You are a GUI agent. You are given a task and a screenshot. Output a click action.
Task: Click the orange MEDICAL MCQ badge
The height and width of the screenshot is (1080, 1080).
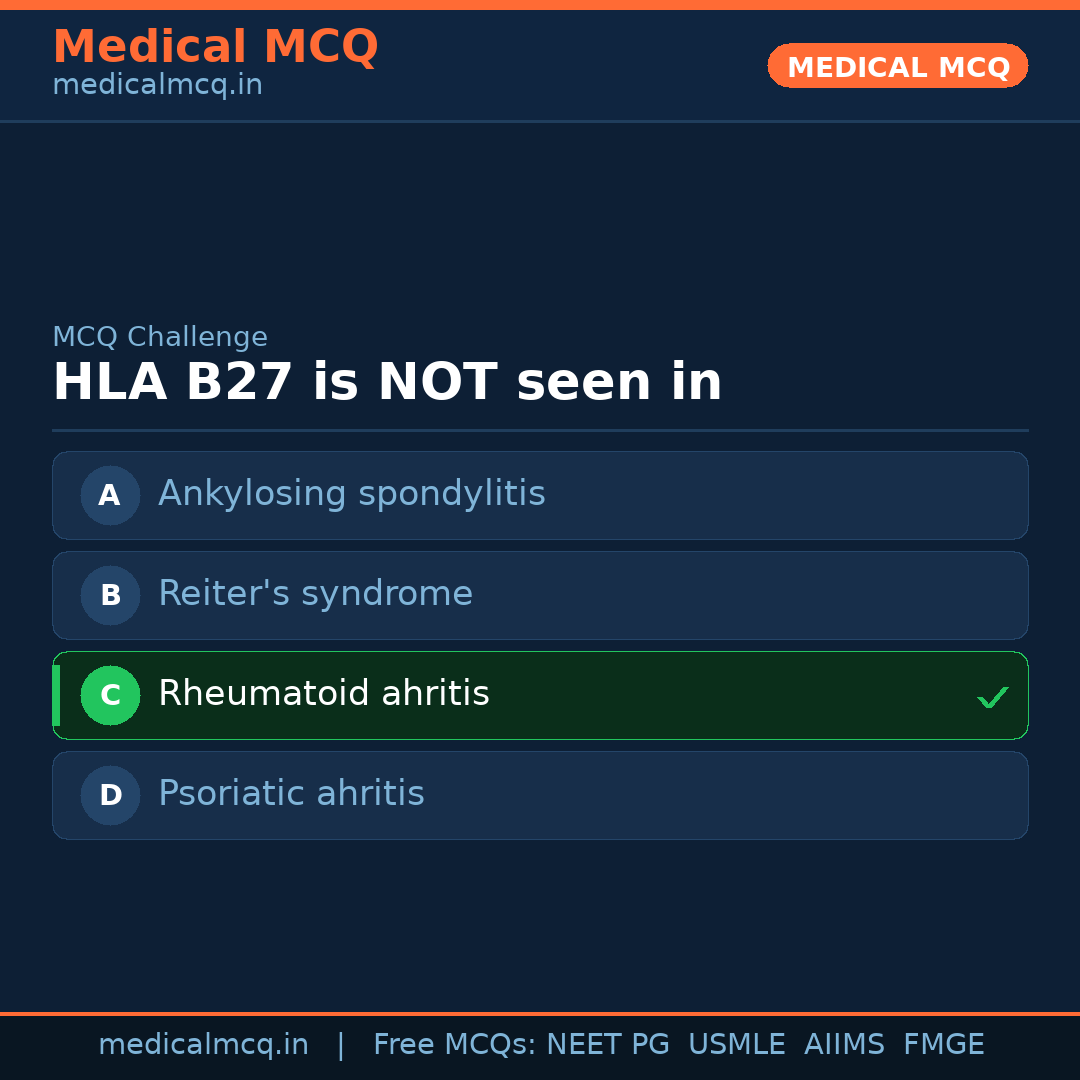(x=897, y=66)
